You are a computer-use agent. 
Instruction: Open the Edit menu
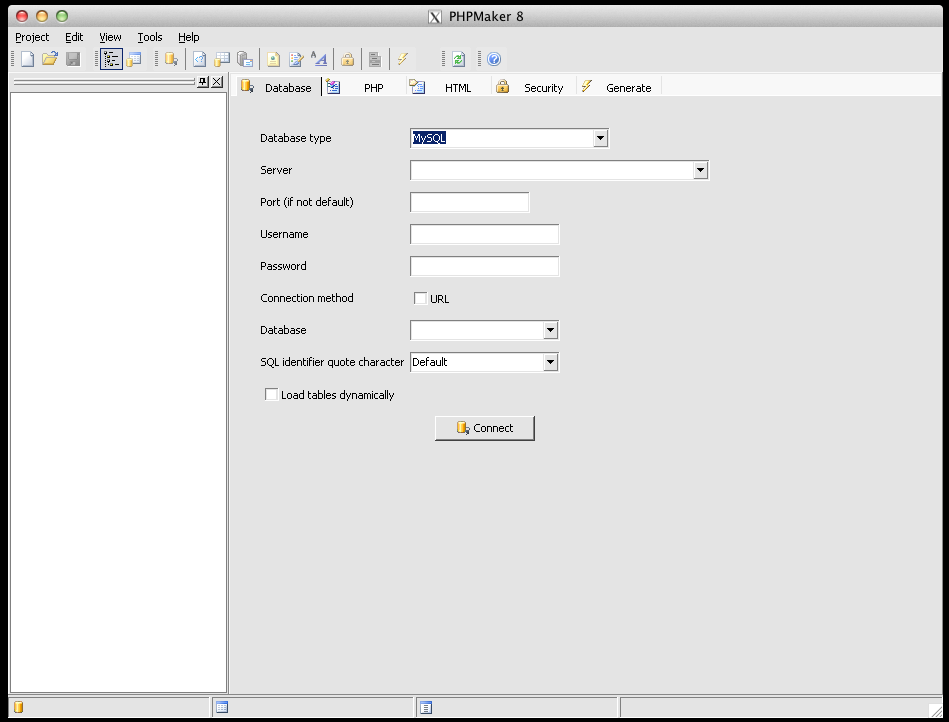[x=74, y=37]
